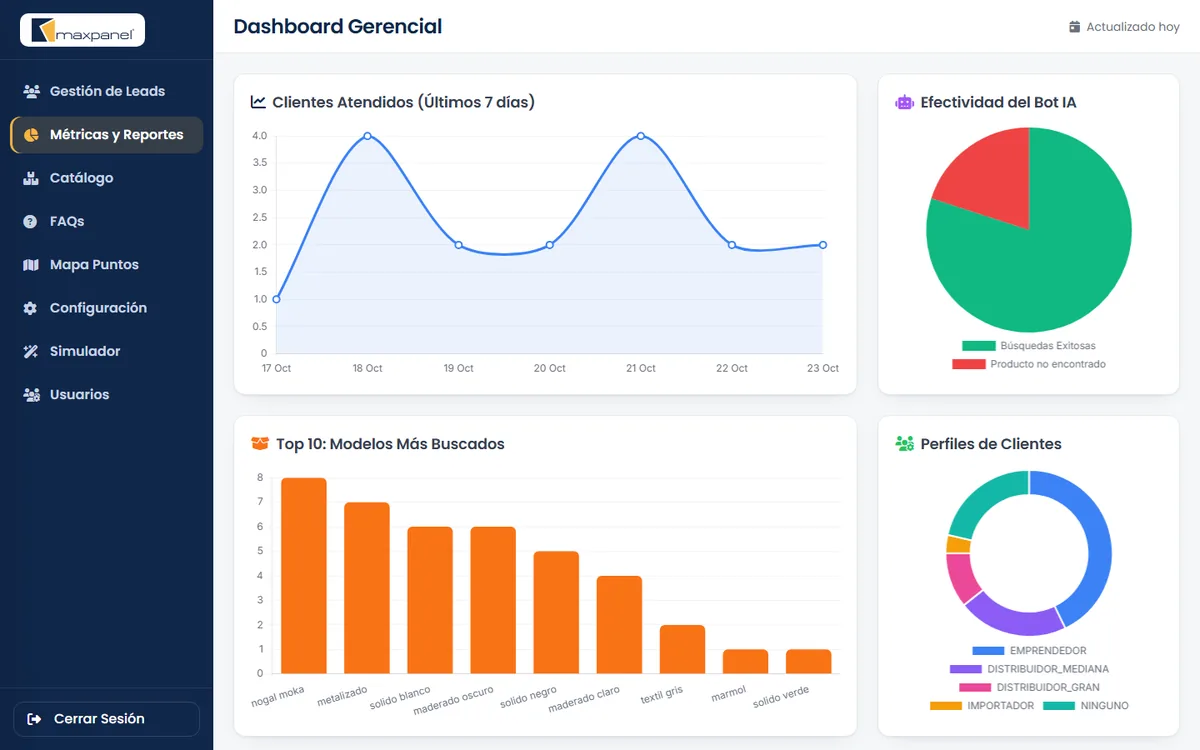Viewport: 1200px width, 750px height.
Task: Click the 22 Oct data point
Action: tap(731, 245)
